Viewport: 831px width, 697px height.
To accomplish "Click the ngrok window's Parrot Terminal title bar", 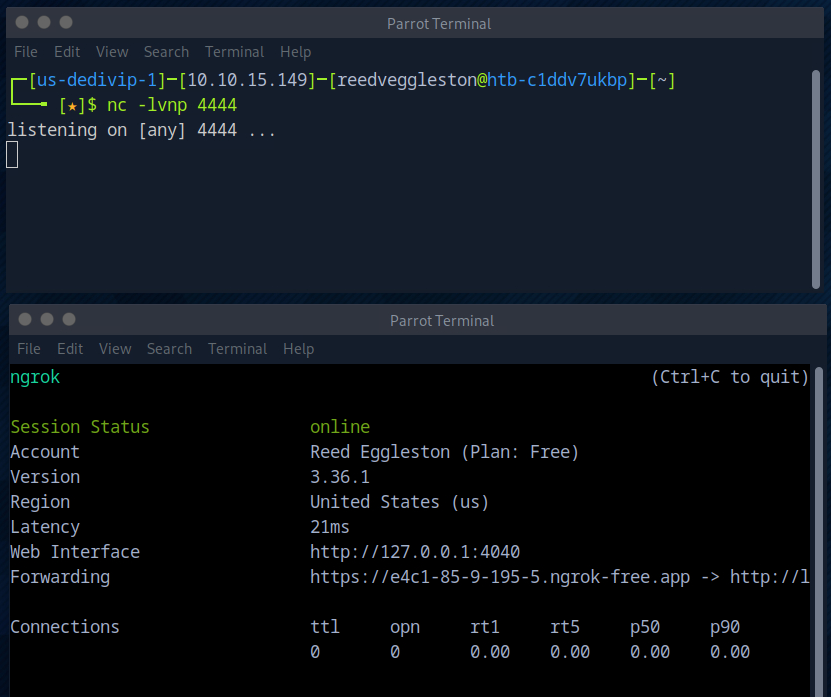I will 442,320.
